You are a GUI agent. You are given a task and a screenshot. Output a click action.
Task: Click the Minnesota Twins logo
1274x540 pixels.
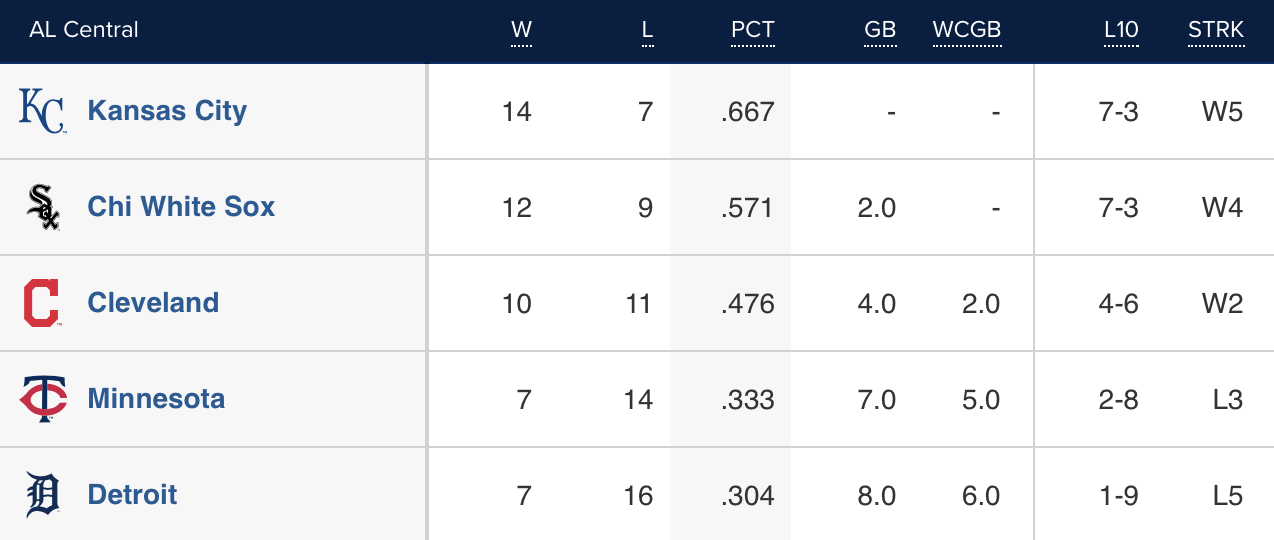pos(43,399)
